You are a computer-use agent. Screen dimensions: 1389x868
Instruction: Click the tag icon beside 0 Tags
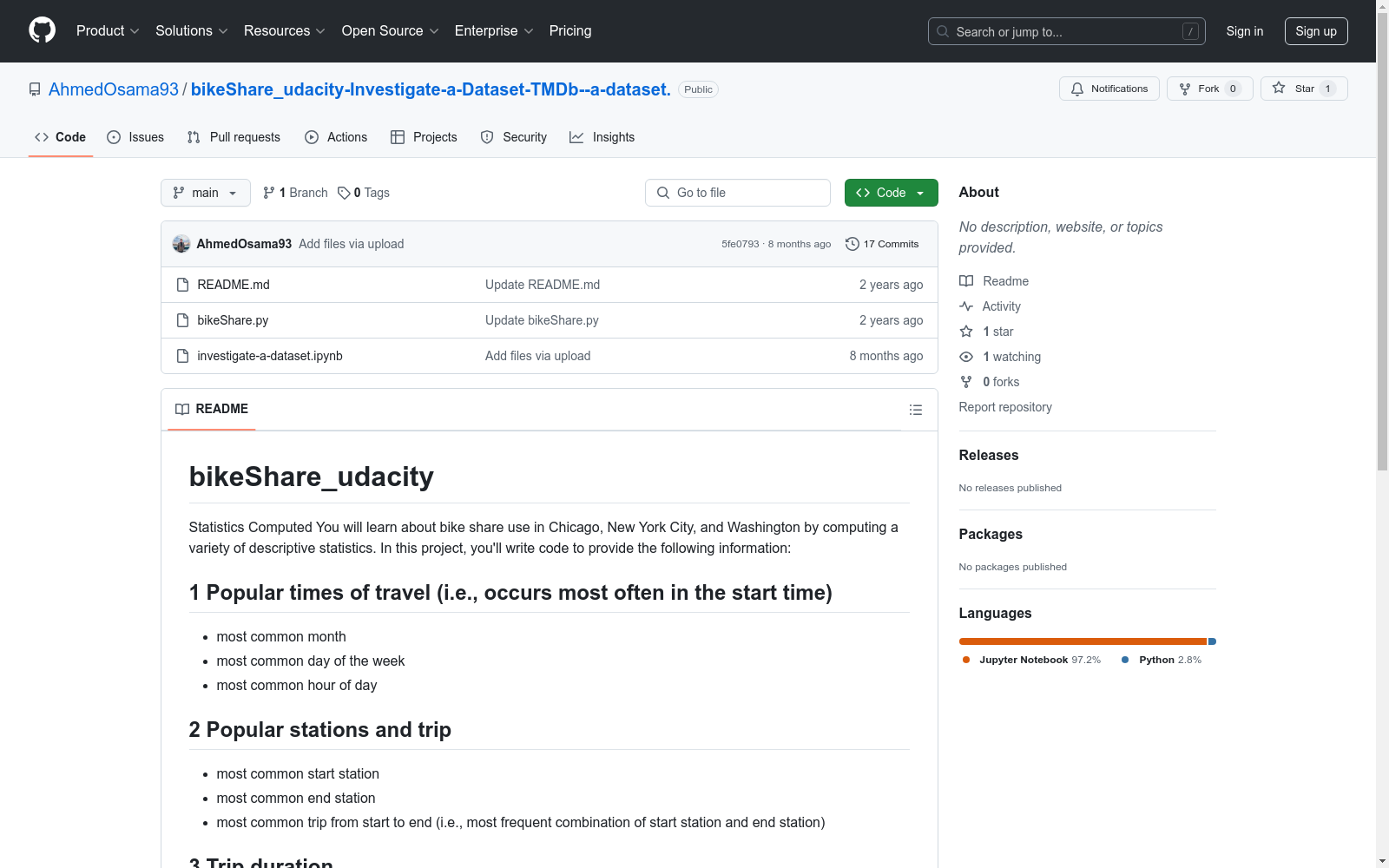[x=344, y=193]
